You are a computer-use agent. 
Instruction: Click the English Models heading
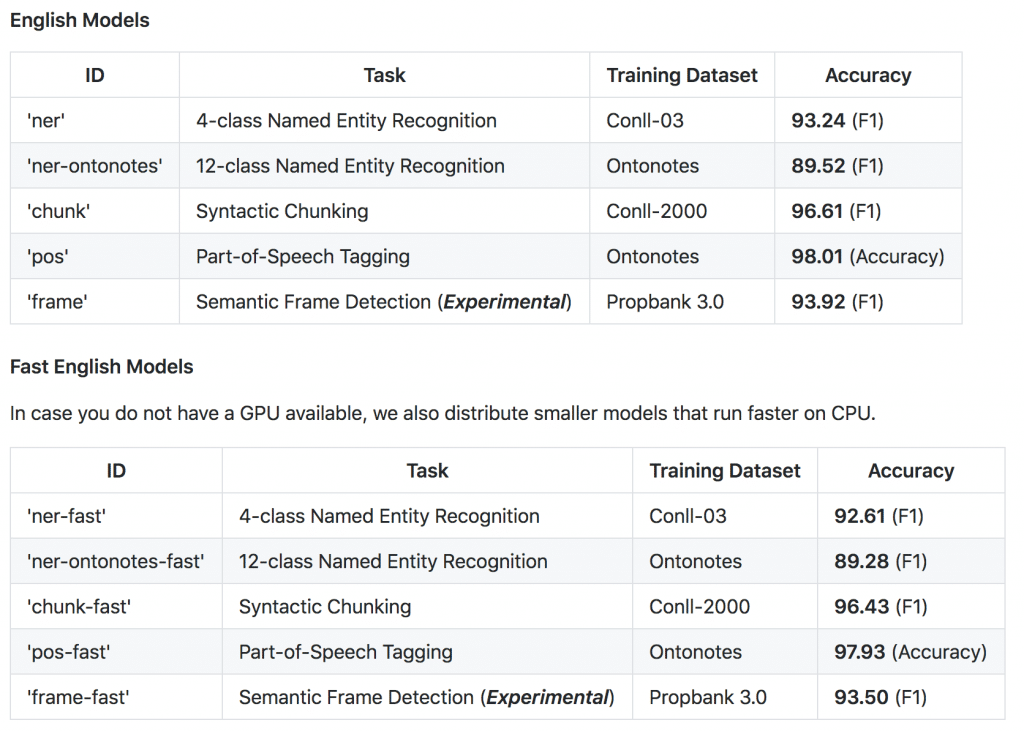pyautogui.click(x=80, y=20)
